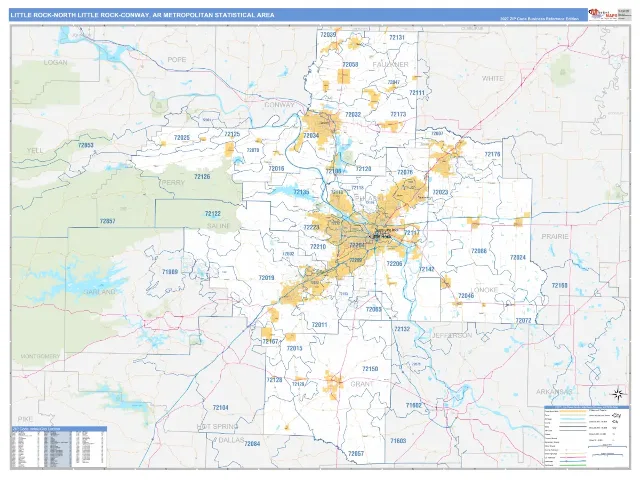
Task: Click ZIP code 72120 label
Action: pyautogui.click(x=363, y=169)
